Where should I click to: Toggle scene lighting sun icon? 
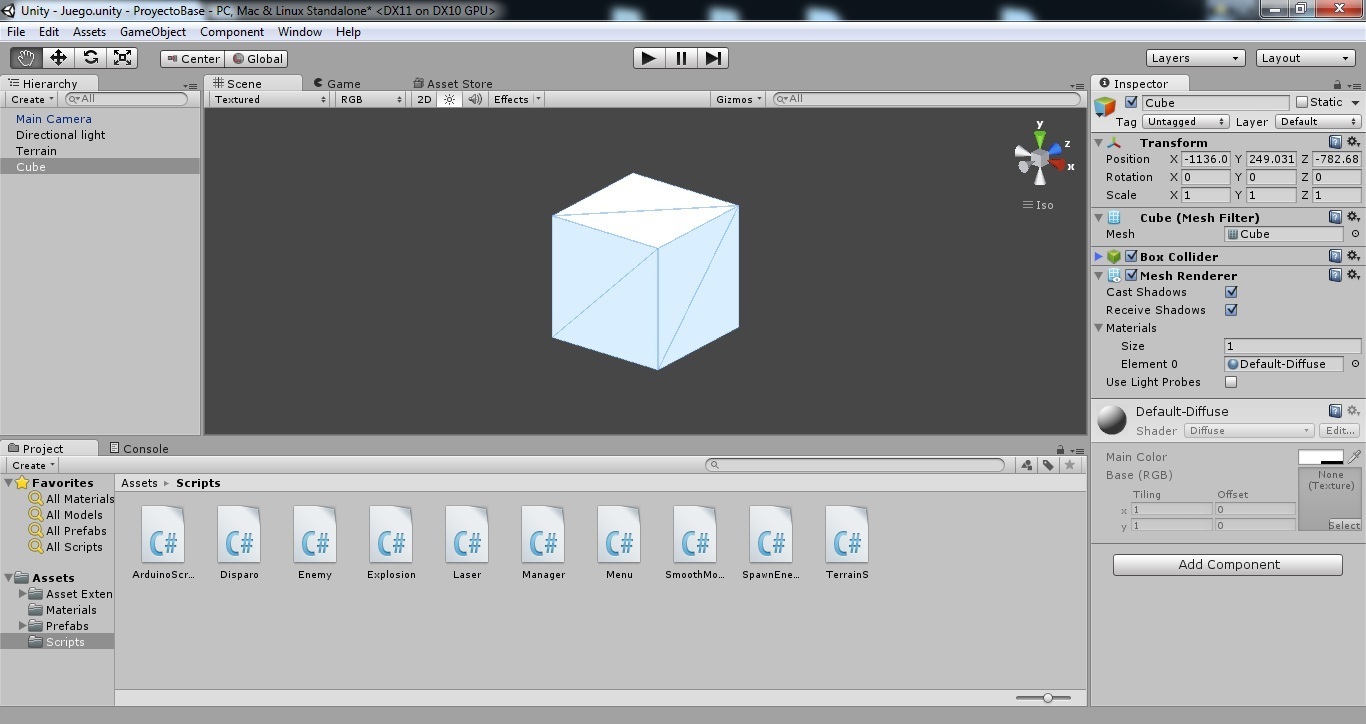(450, 99)
